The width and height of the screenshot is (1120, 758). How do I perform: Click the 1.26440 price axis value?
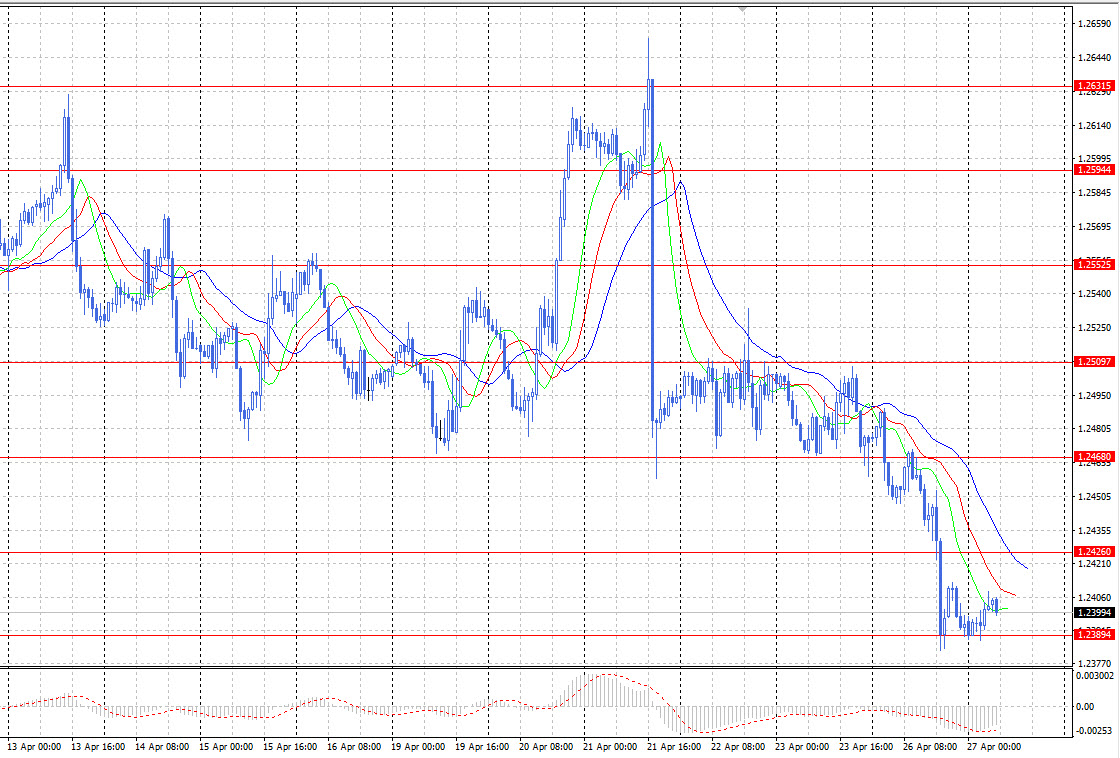pyautogui.click(x=1094, y=58)
